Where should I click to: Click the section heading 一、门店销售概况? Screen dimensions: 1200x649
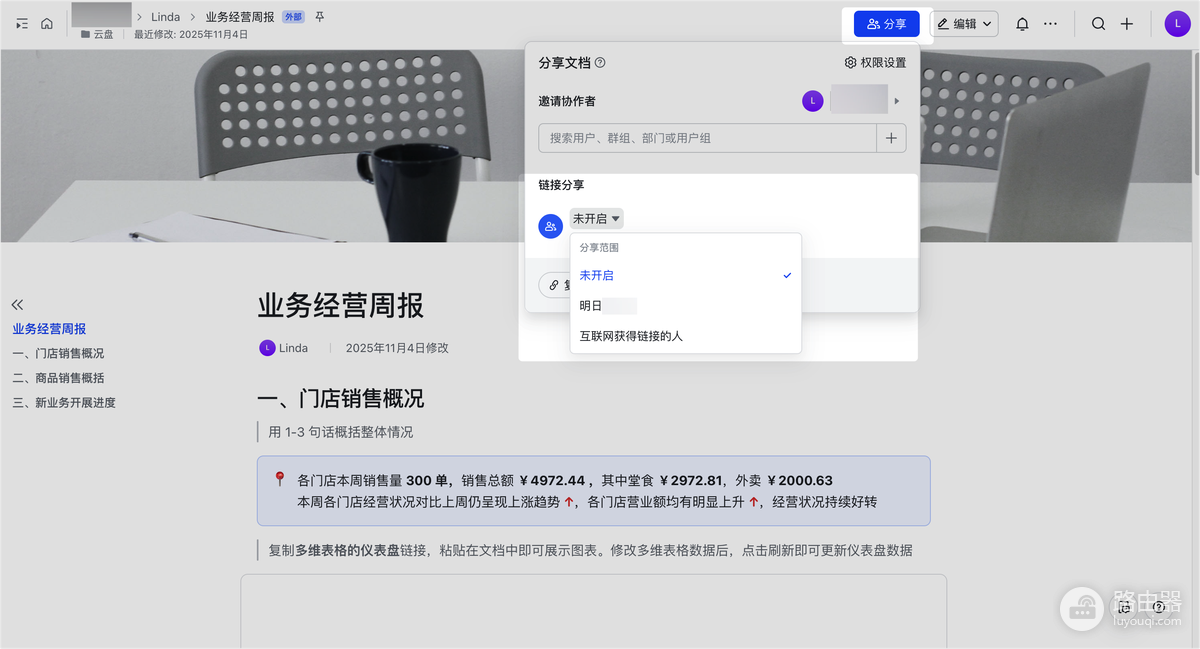click(341, 399)
